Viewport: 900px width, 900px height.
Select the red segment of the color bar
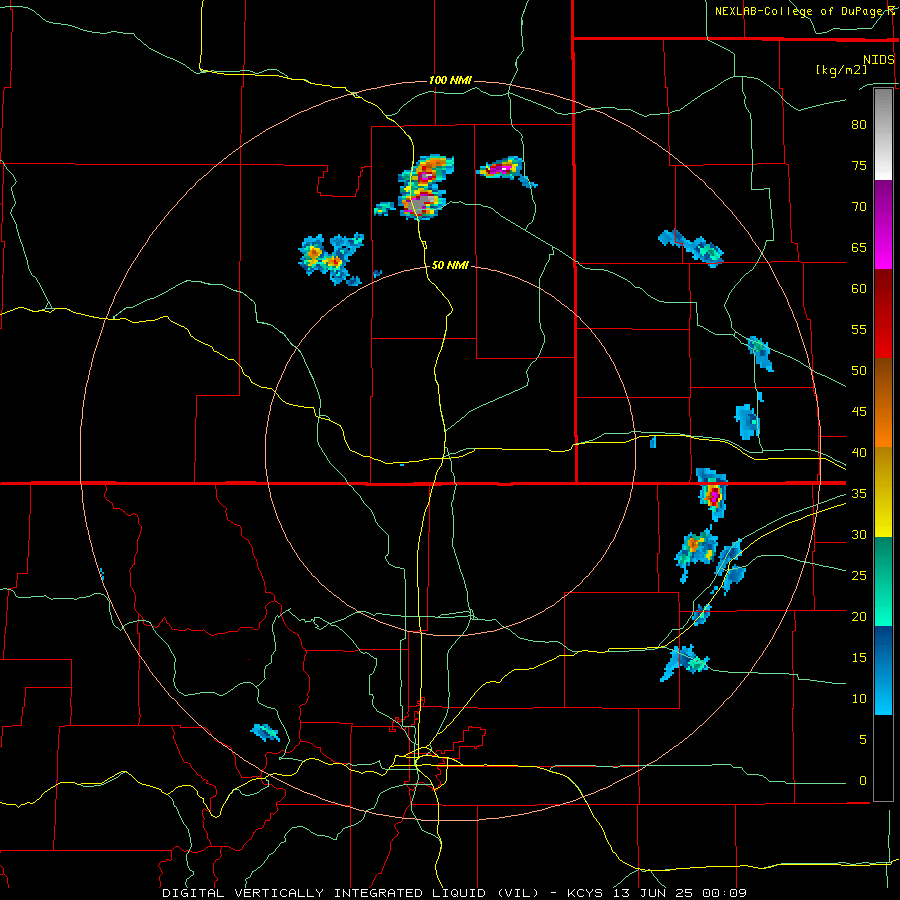pyautogui.click(x=883, y=314)
